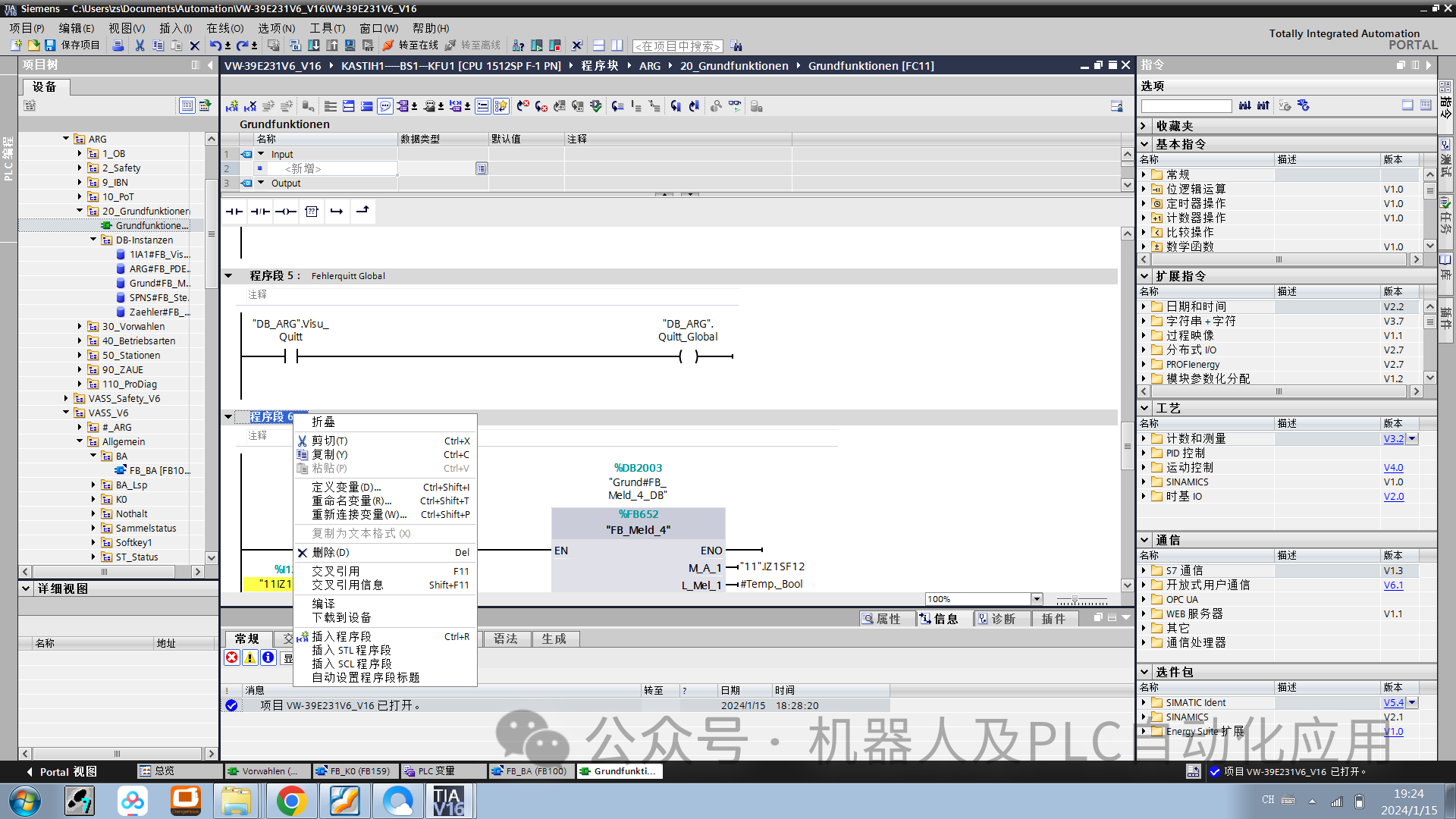Toggle error messages filter in info panel
Image resolution: width=1456 pixels, height=819 pixels.
pyautogui.click(x=232, y=657)
